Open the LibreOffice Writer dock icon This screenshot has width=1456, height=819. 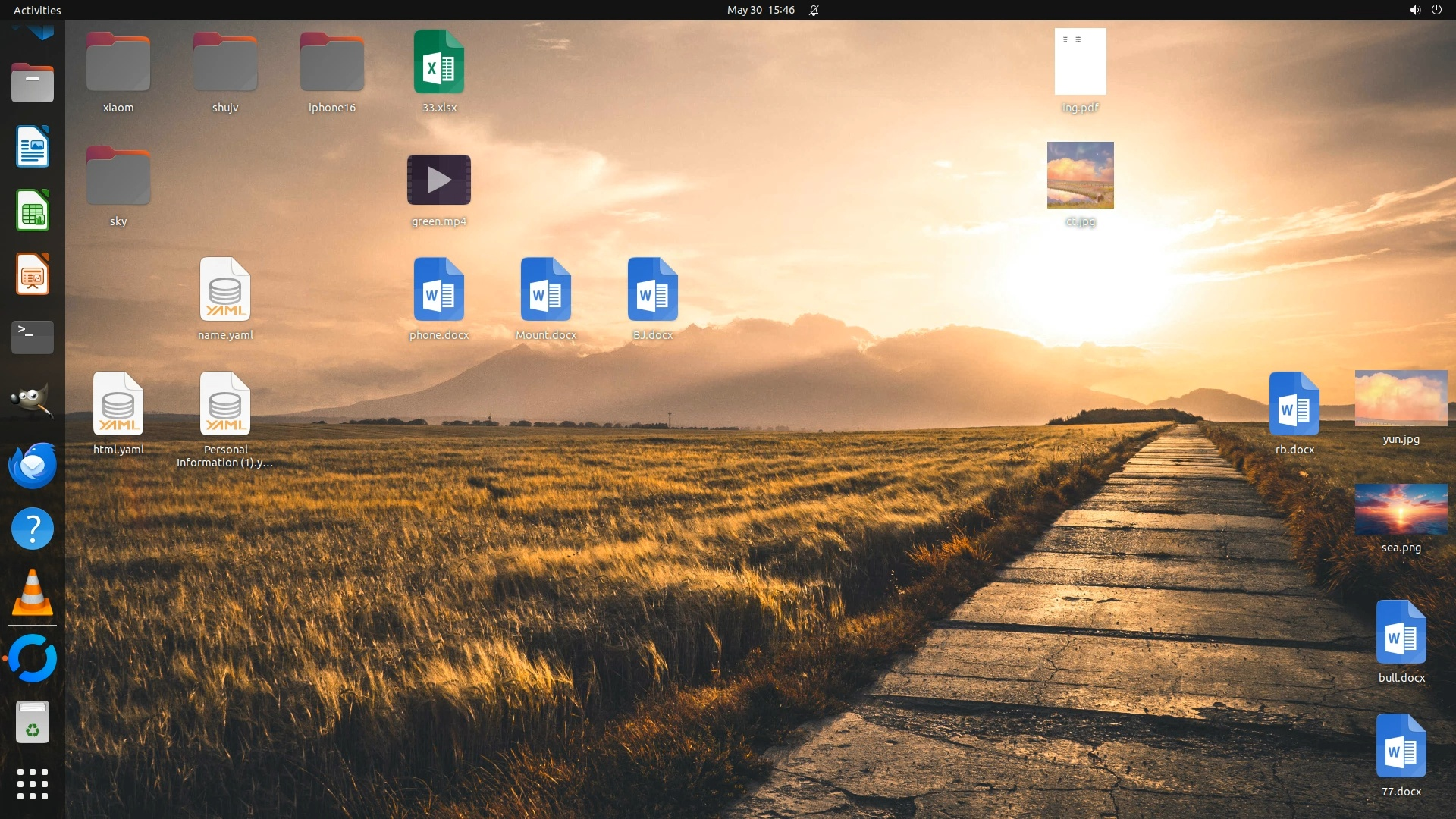[x=32, y=146]
